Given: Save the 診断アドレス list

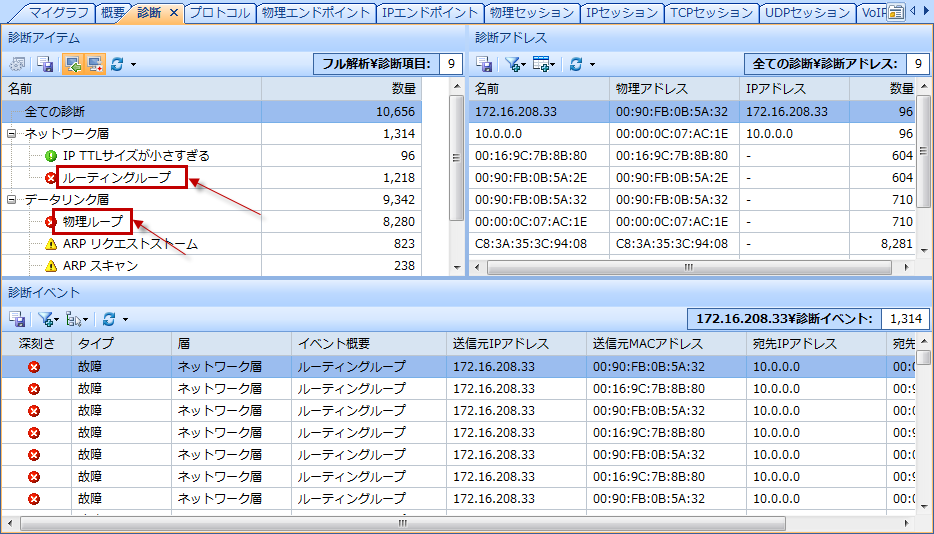Looking at the screenshot, I should tap(485, 64).
